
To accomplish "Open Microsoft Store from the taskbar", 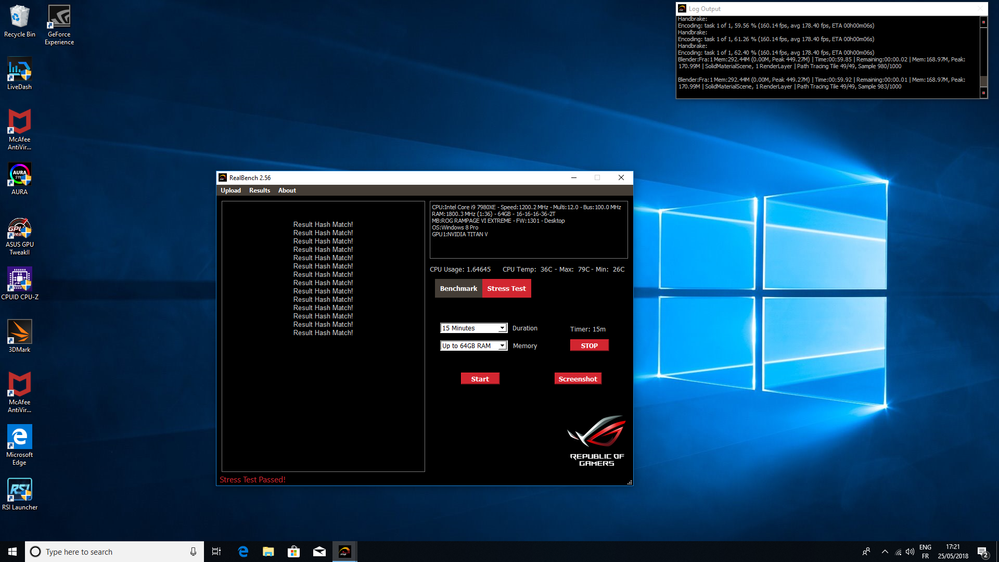I will click(x=294, y=552).
